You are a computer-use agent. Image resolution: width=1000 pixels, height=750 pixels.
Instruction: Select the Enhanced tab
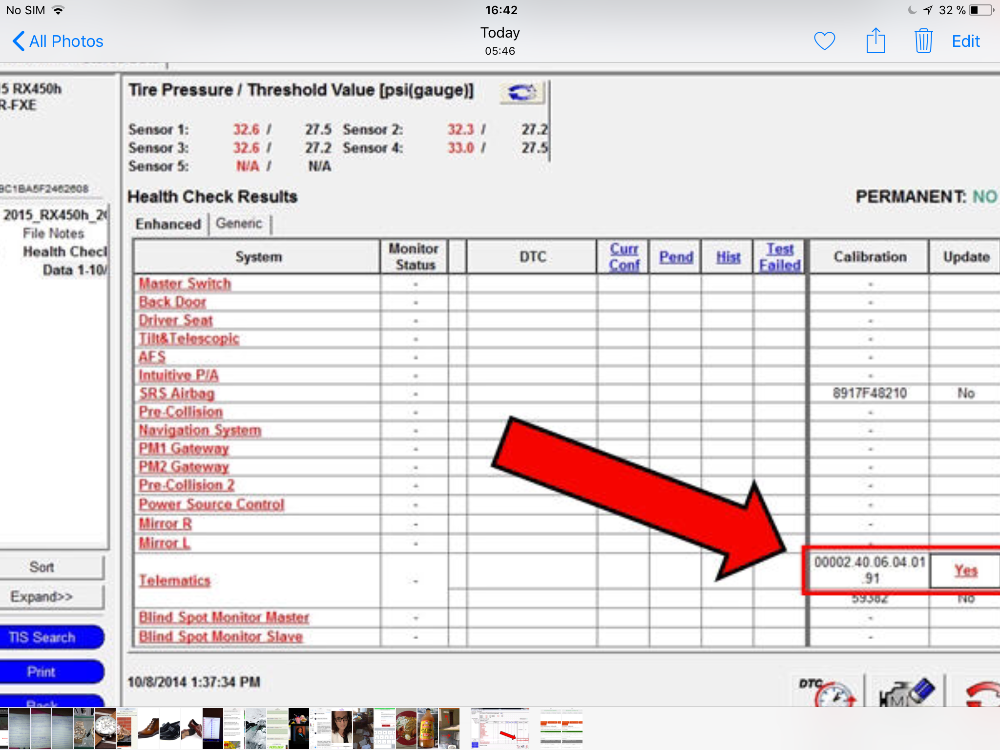coord(168,224)
